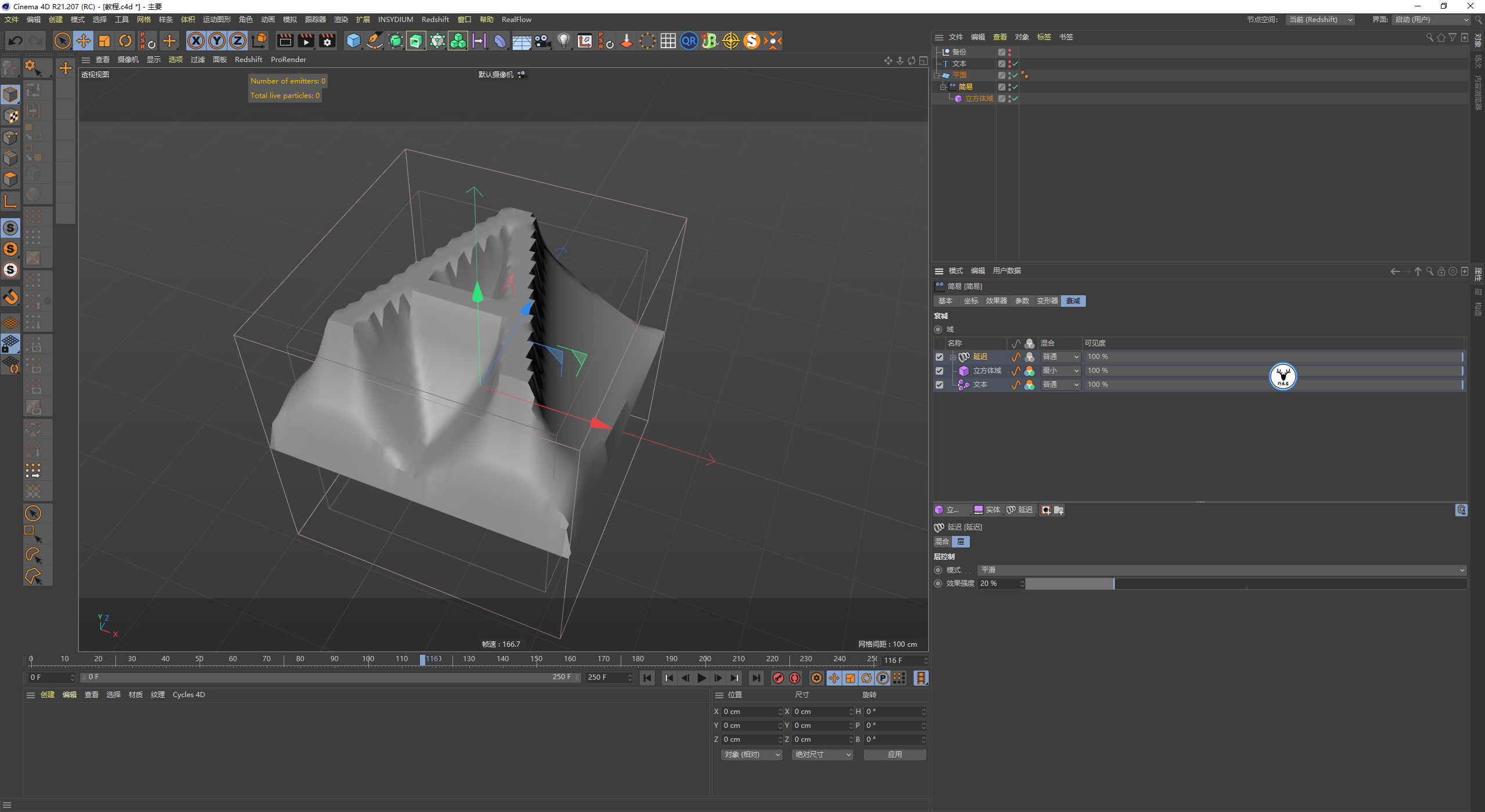This screenshot has width=1485, height=812.
Task: Select the Scale tool
Action: coord(104,41)
